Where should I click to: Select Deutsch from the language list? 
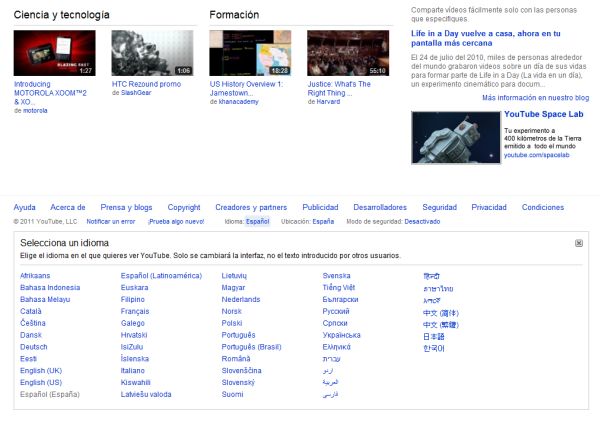point(34,347)
